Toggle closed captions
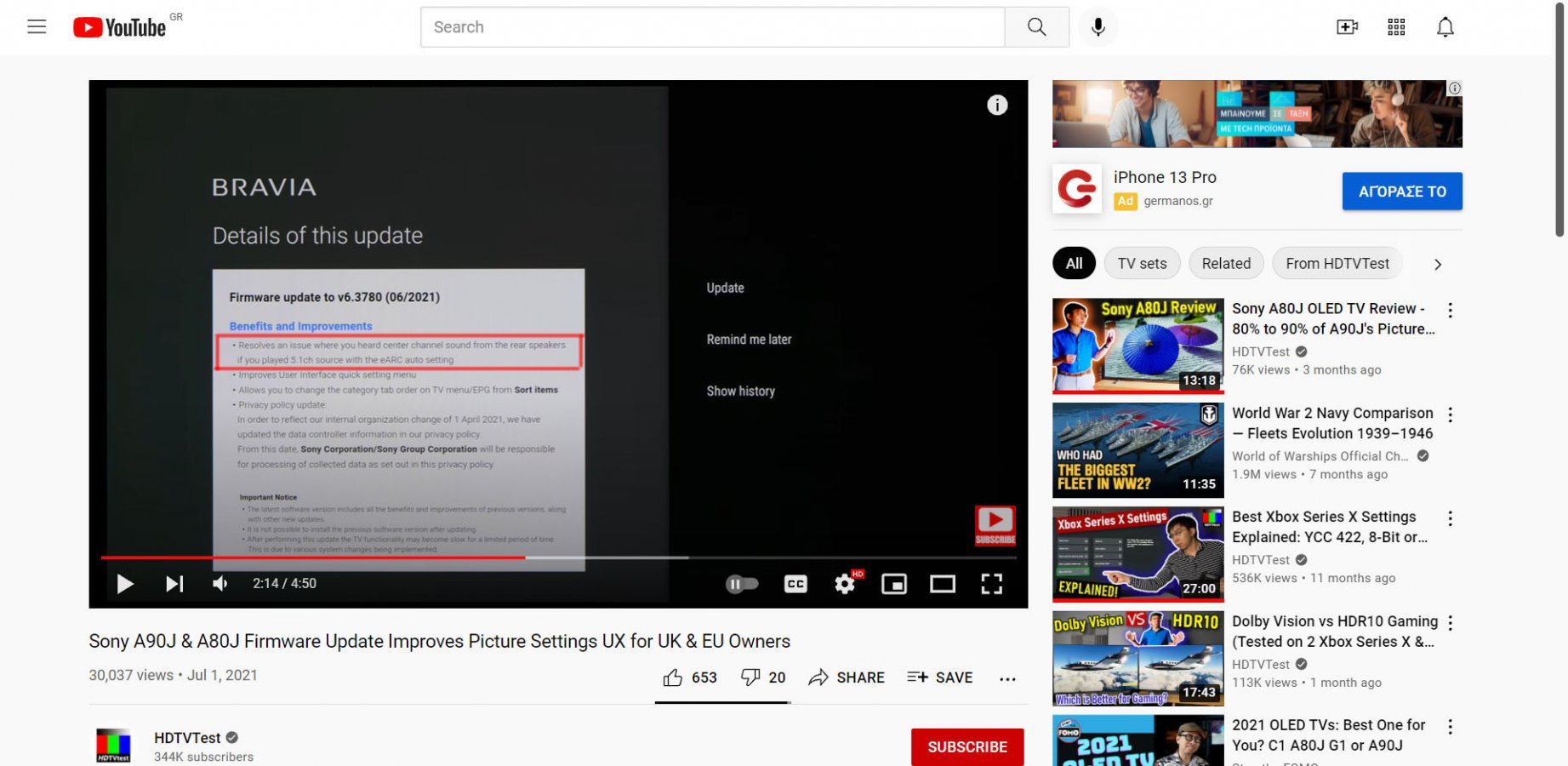The image size is (1568, 766). tap(795, 584)
